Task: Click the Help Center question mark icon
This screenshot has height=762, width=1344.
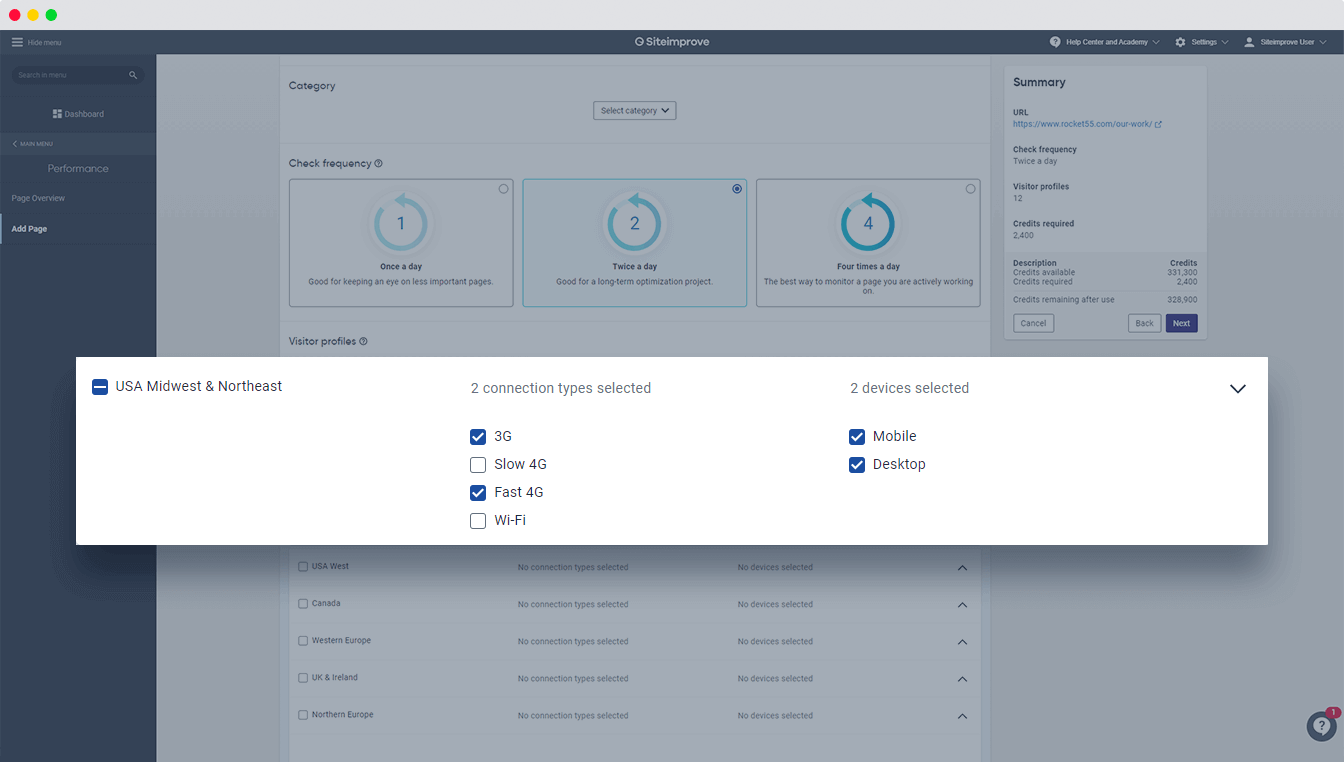Action: 1055,42
